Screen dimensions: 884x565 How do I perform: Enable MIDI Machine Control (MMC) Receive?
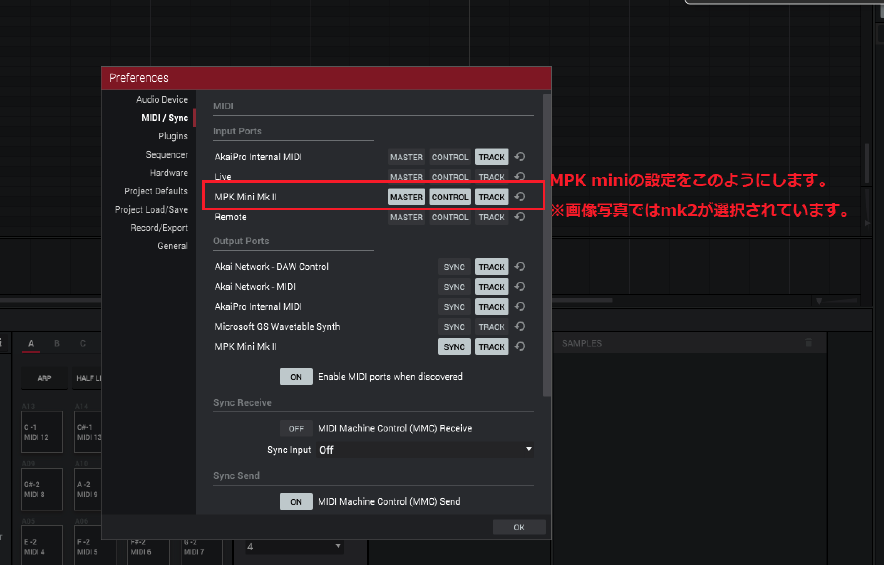296,429
